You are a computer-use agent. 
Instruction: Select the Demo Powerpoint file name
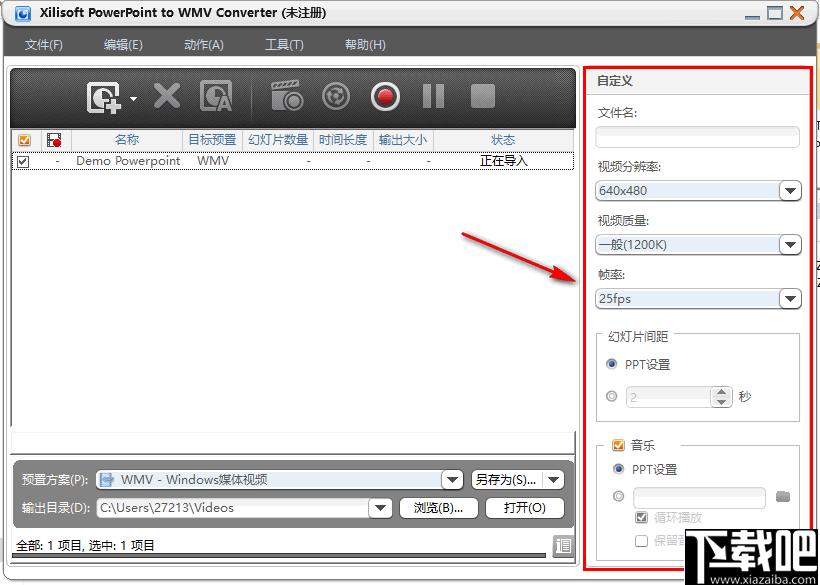[128, 161]
